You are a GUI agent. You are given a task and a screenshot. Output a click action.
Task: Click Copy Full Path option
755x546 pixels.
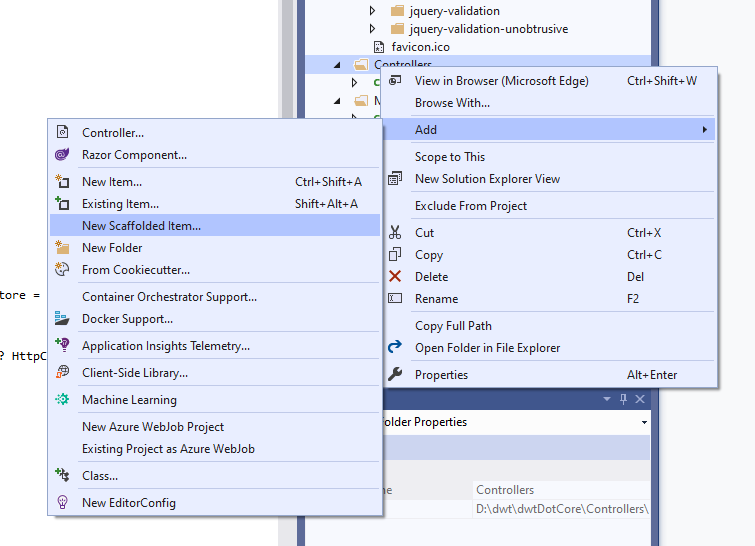tap(453, 326)
